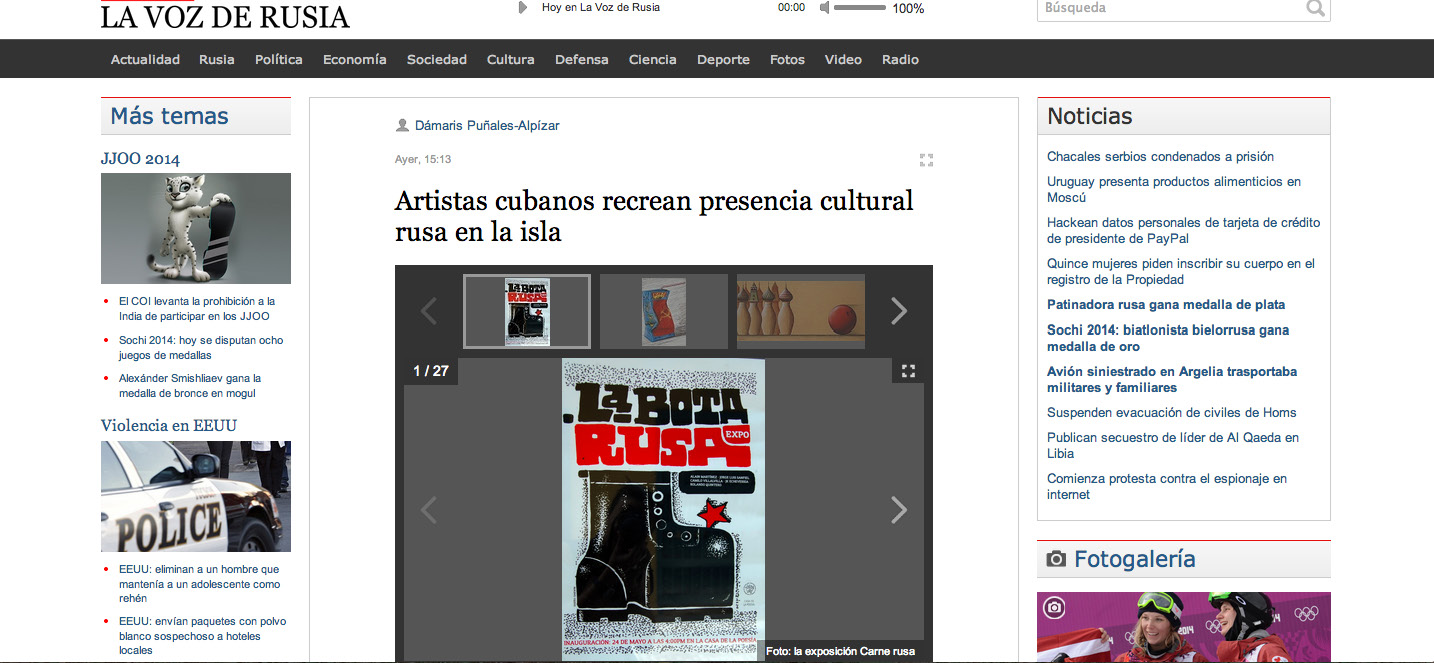
Task: Go to the previous gallery photo
Action: click(x=429, y=510)
